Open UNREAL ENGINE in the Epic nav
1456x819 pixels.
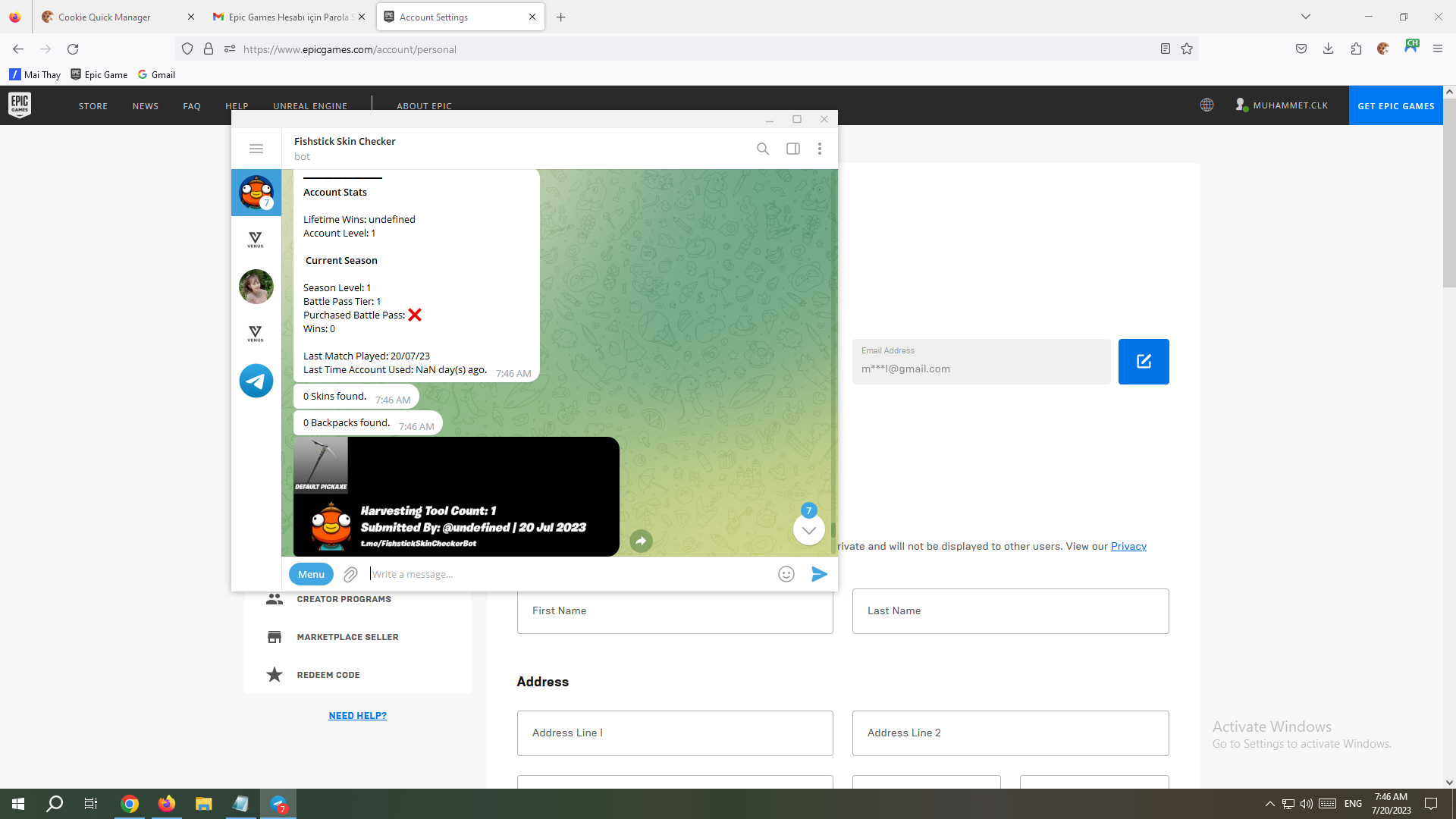pos(310,105)
